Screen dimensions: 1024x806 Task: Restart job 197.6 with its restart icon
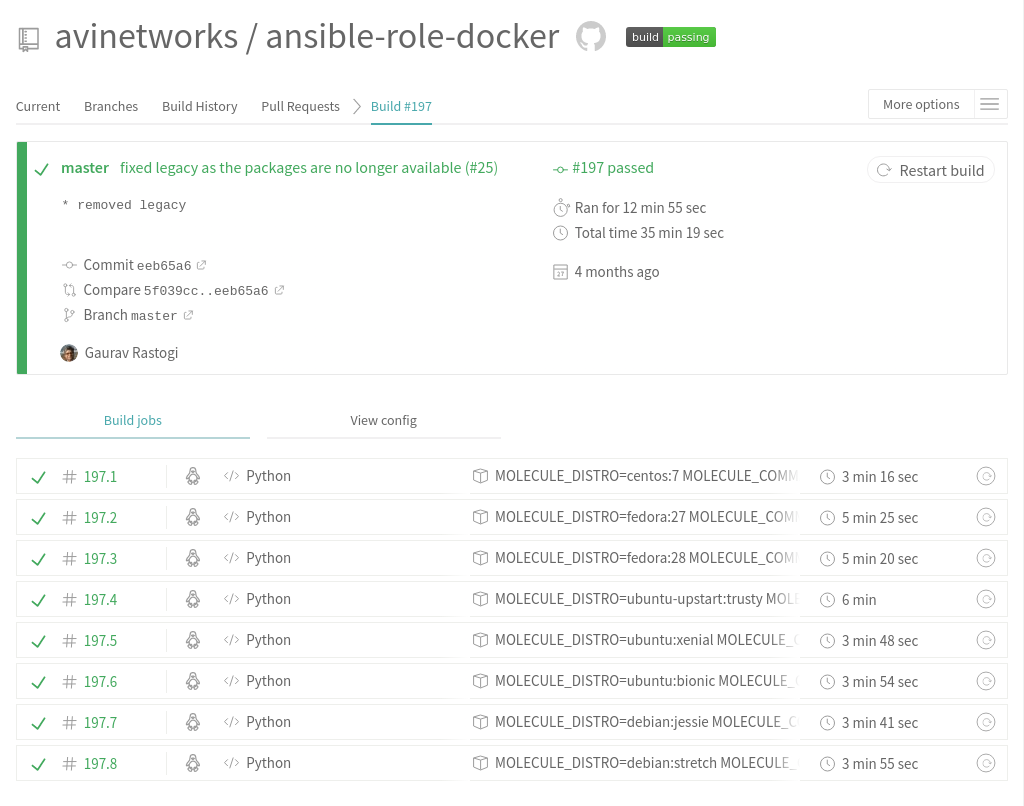985,681
